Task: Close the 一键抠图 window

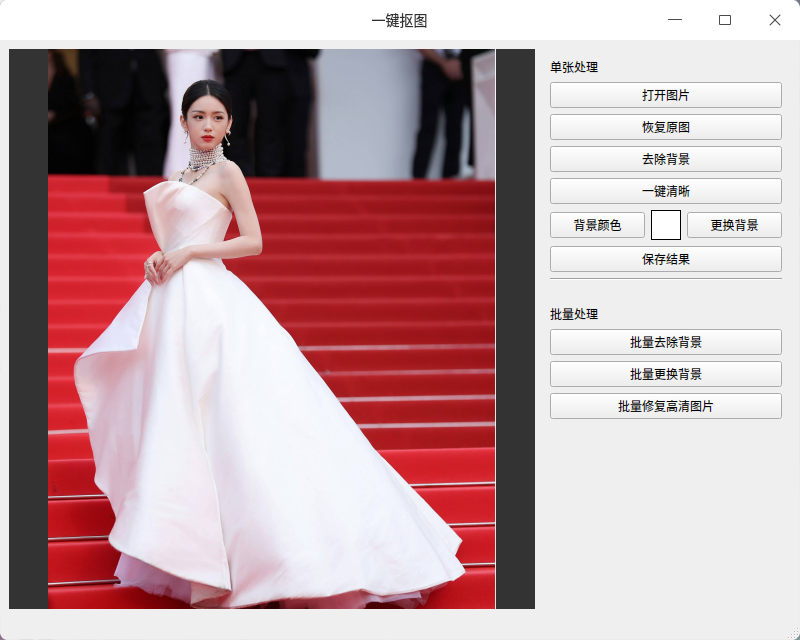Action: (x=774, y=20)
